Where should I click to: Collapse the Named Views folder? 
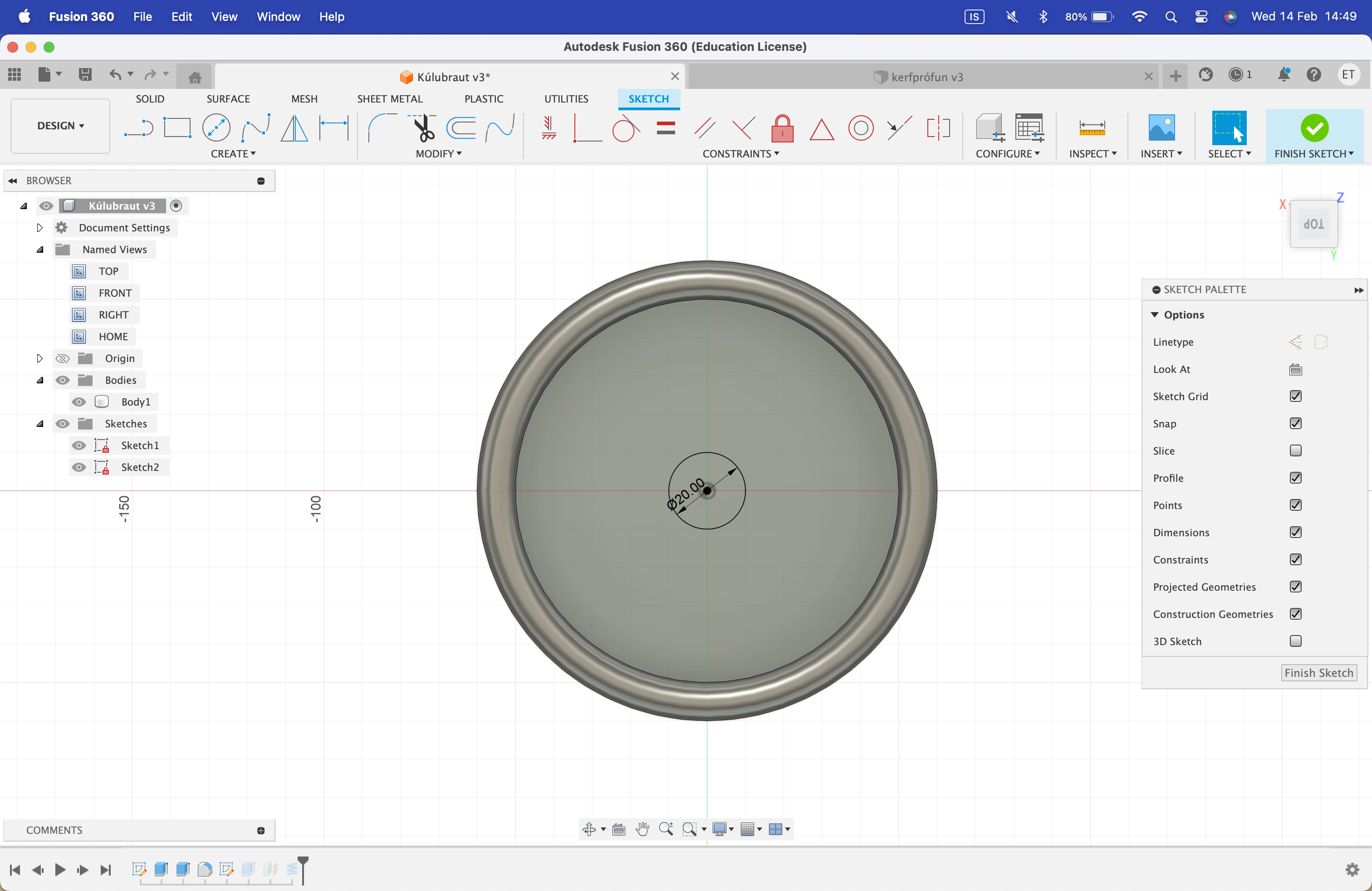pos(40,250)
